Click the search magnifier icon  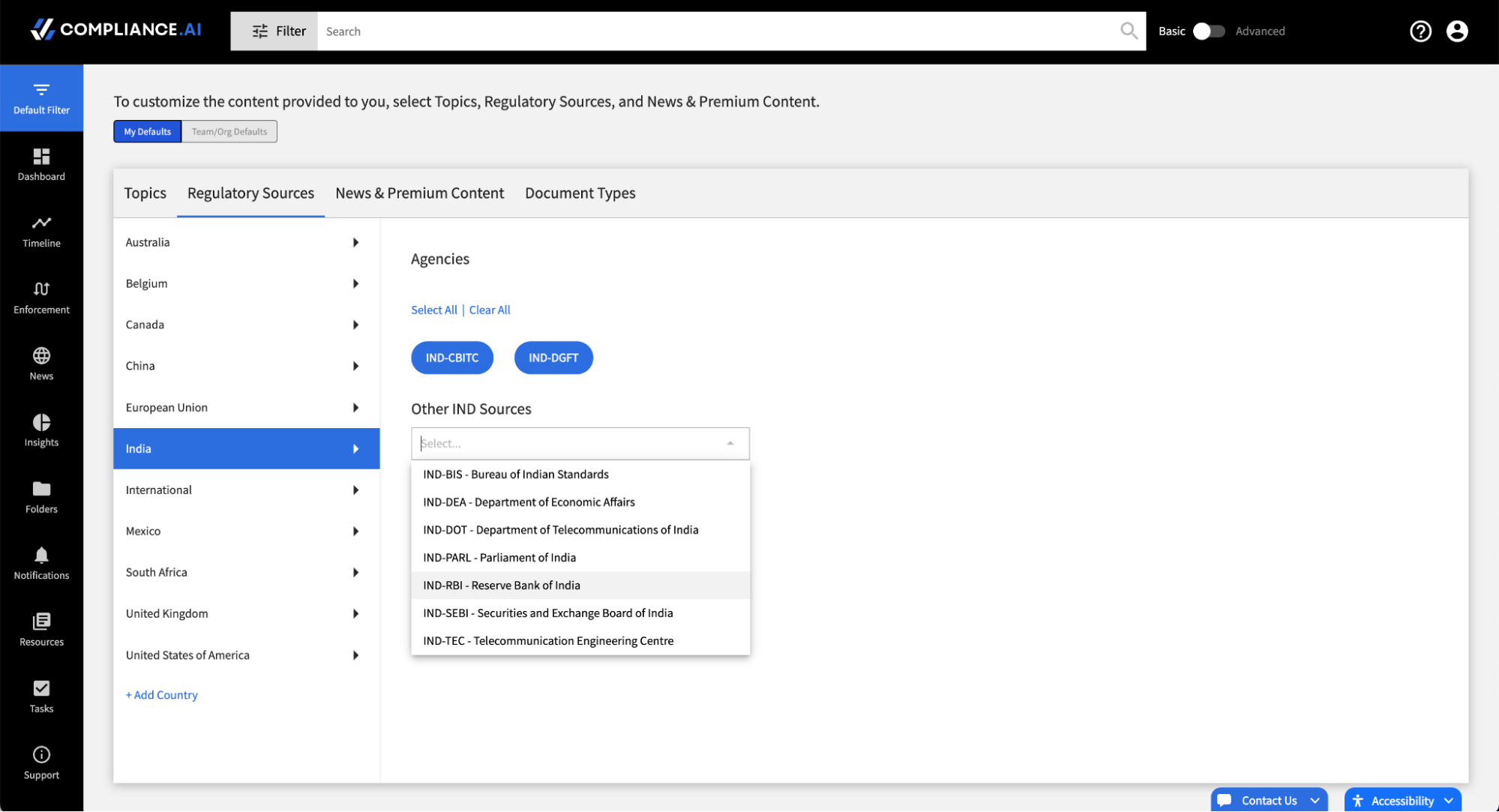pos(1129,31)
